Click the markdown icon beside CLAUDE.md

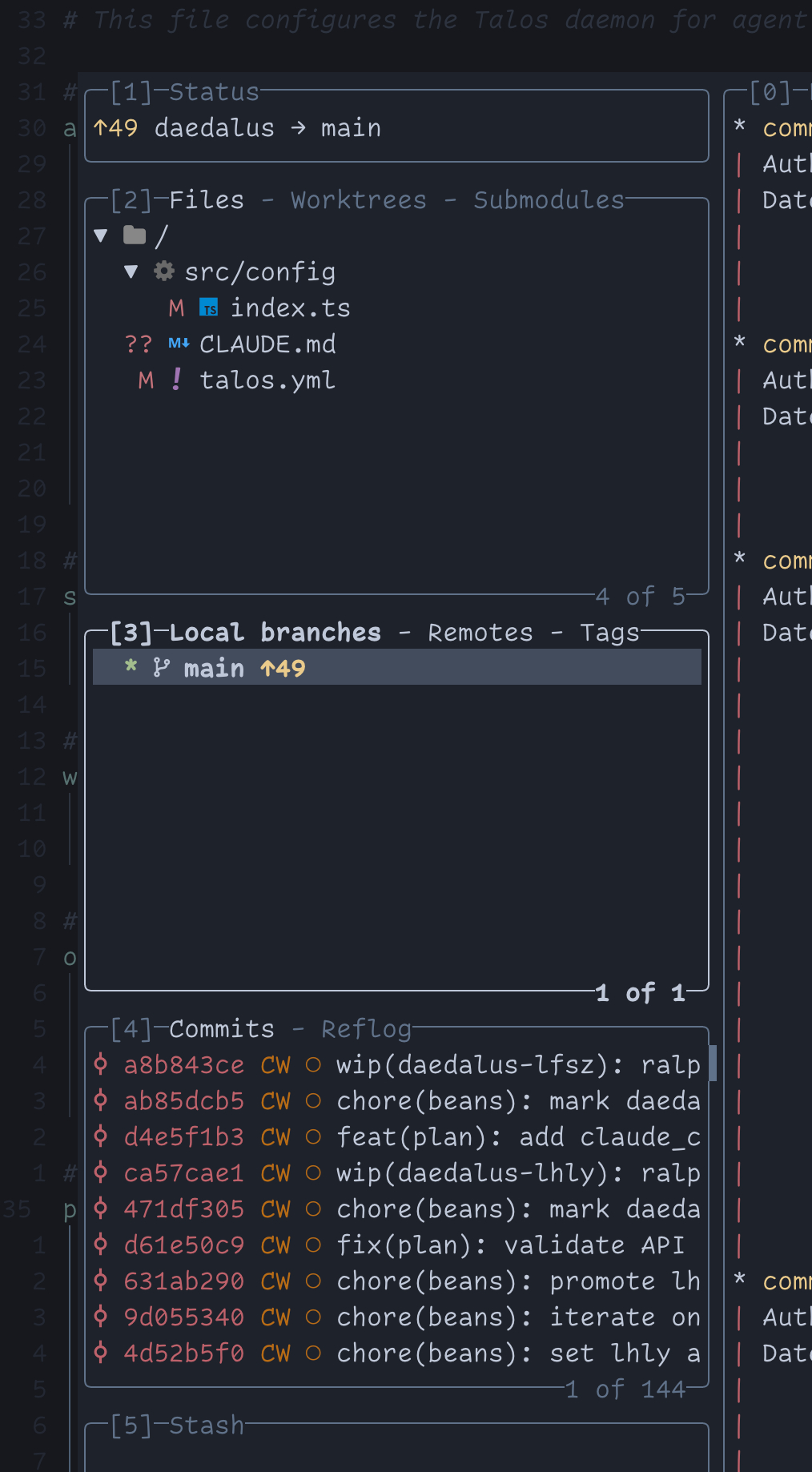[179, 344]
